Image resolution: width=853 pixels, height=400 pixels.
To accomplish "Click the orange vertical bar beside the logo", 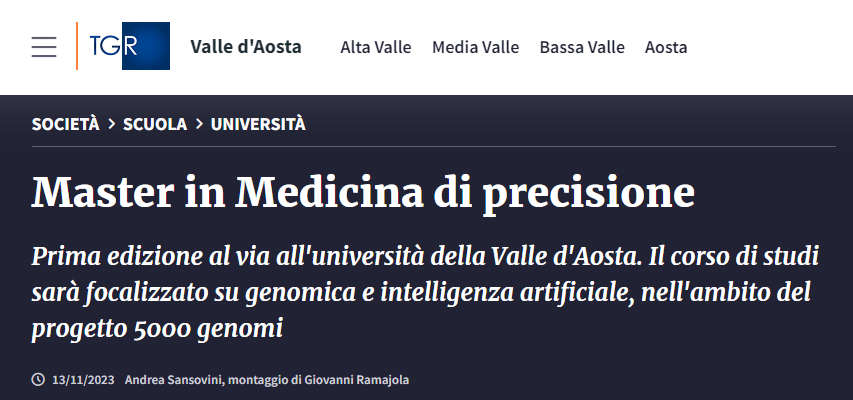I will coord(77,47).
